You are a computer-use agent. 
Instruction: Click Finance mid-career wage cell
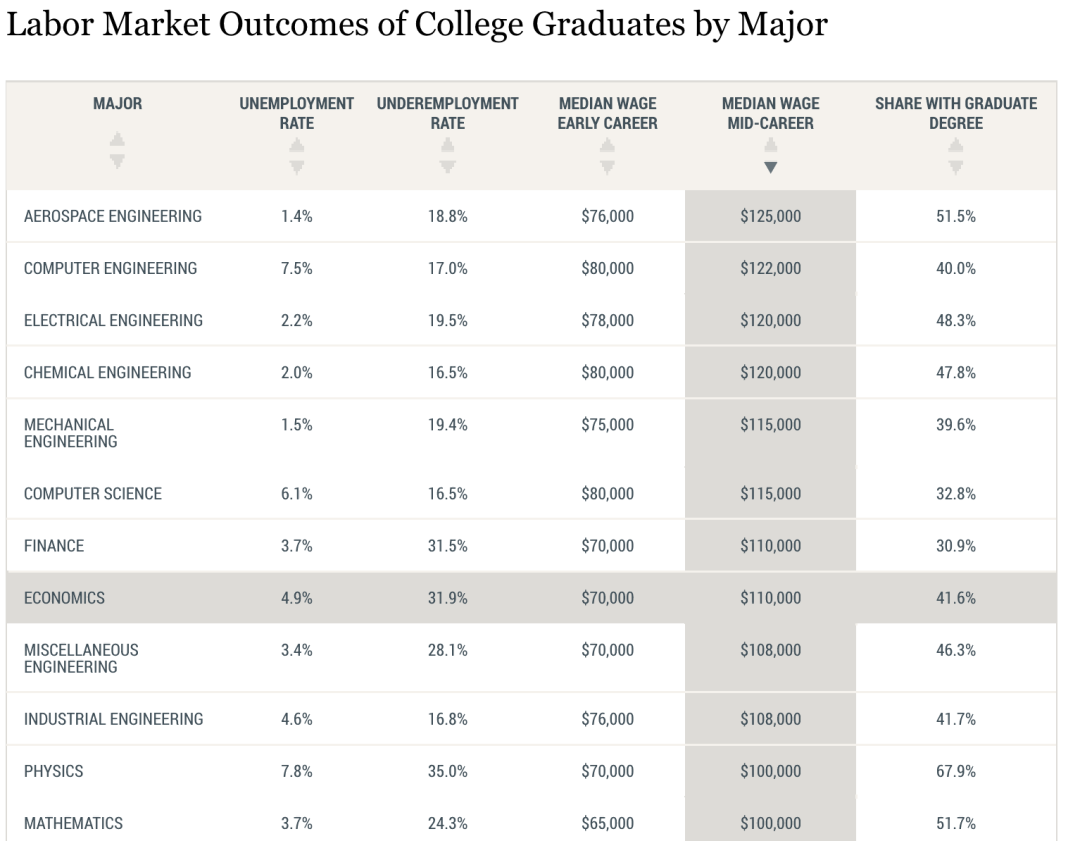tap(770, 546)
